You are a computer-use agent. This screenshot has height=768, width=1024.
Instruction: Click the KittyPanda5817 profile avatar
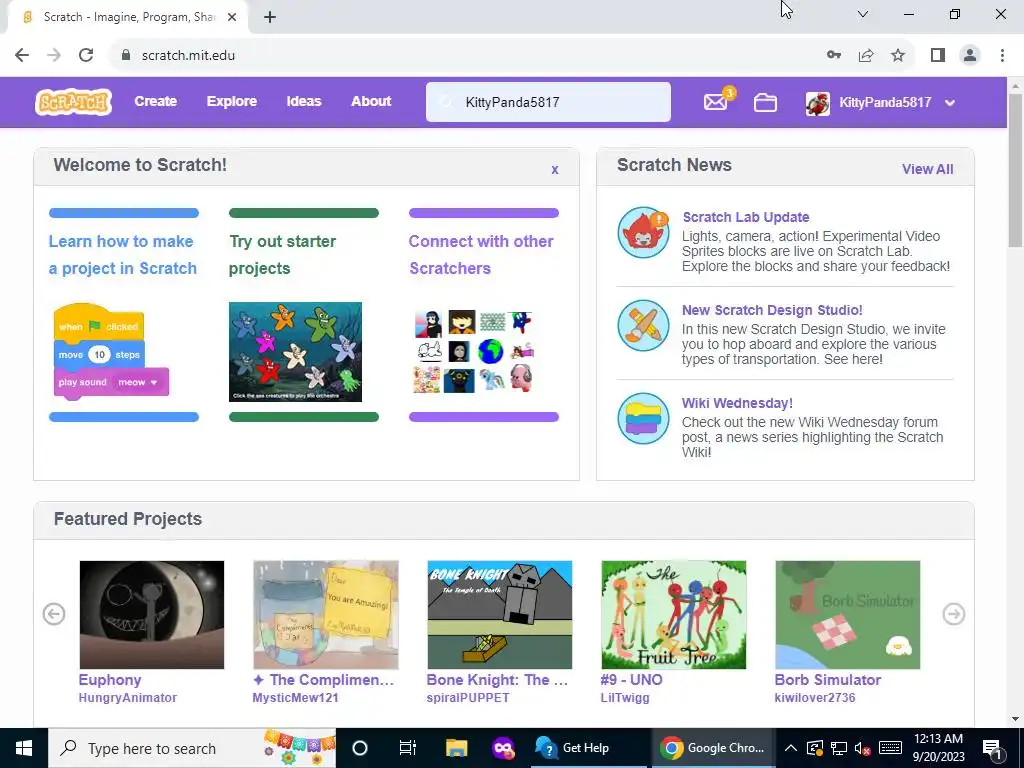[x=818, y=103]
